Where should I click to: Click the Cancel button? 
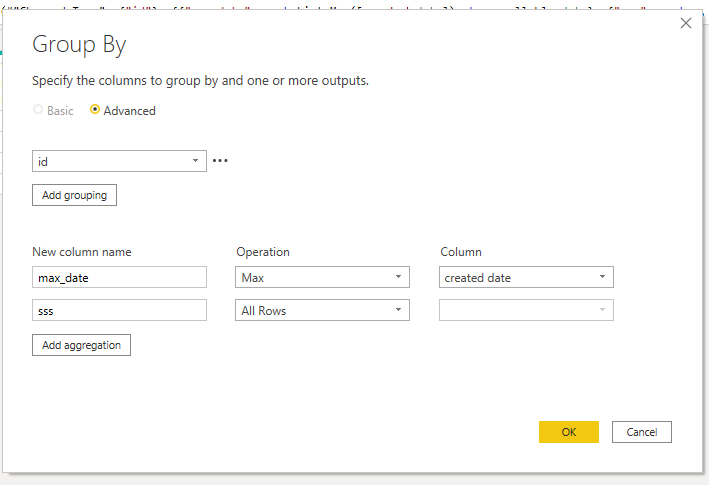642,432
